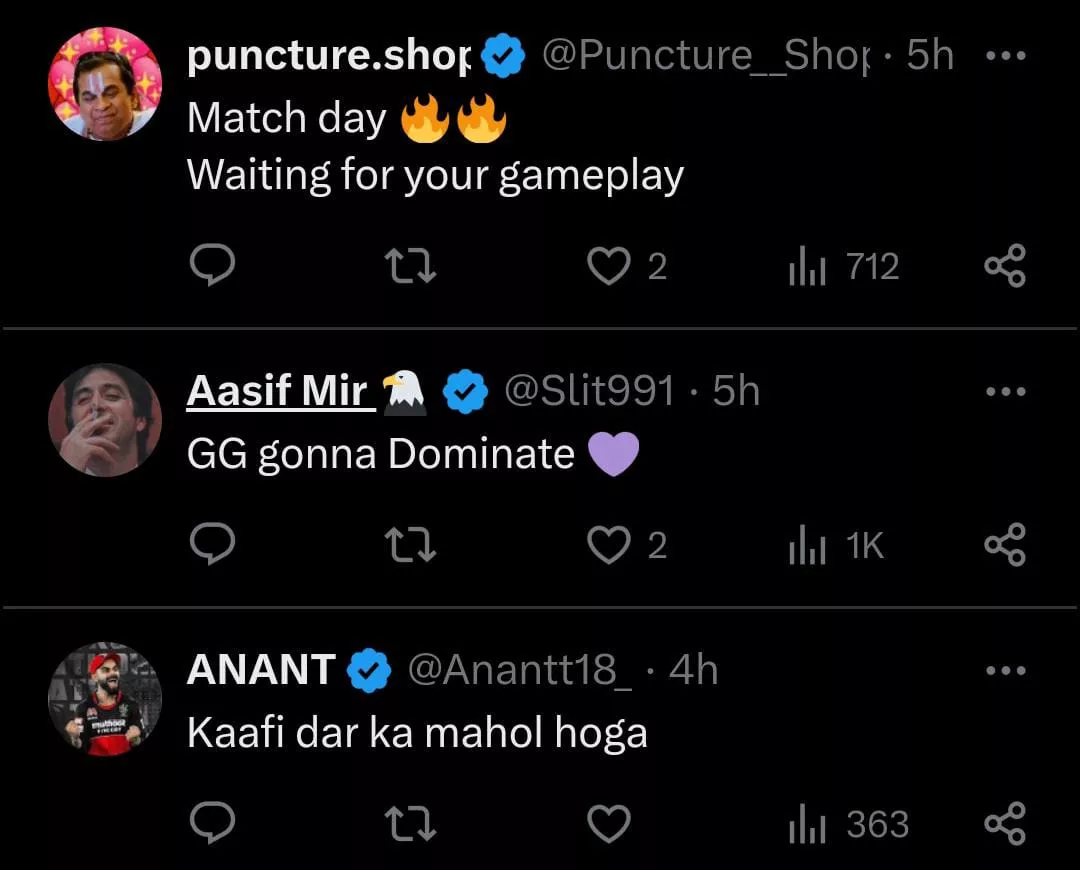This screenshot has width=1080, height=870.
Task: Retweet puncture.shop's Match day tweet
Action: click(411, 266)
